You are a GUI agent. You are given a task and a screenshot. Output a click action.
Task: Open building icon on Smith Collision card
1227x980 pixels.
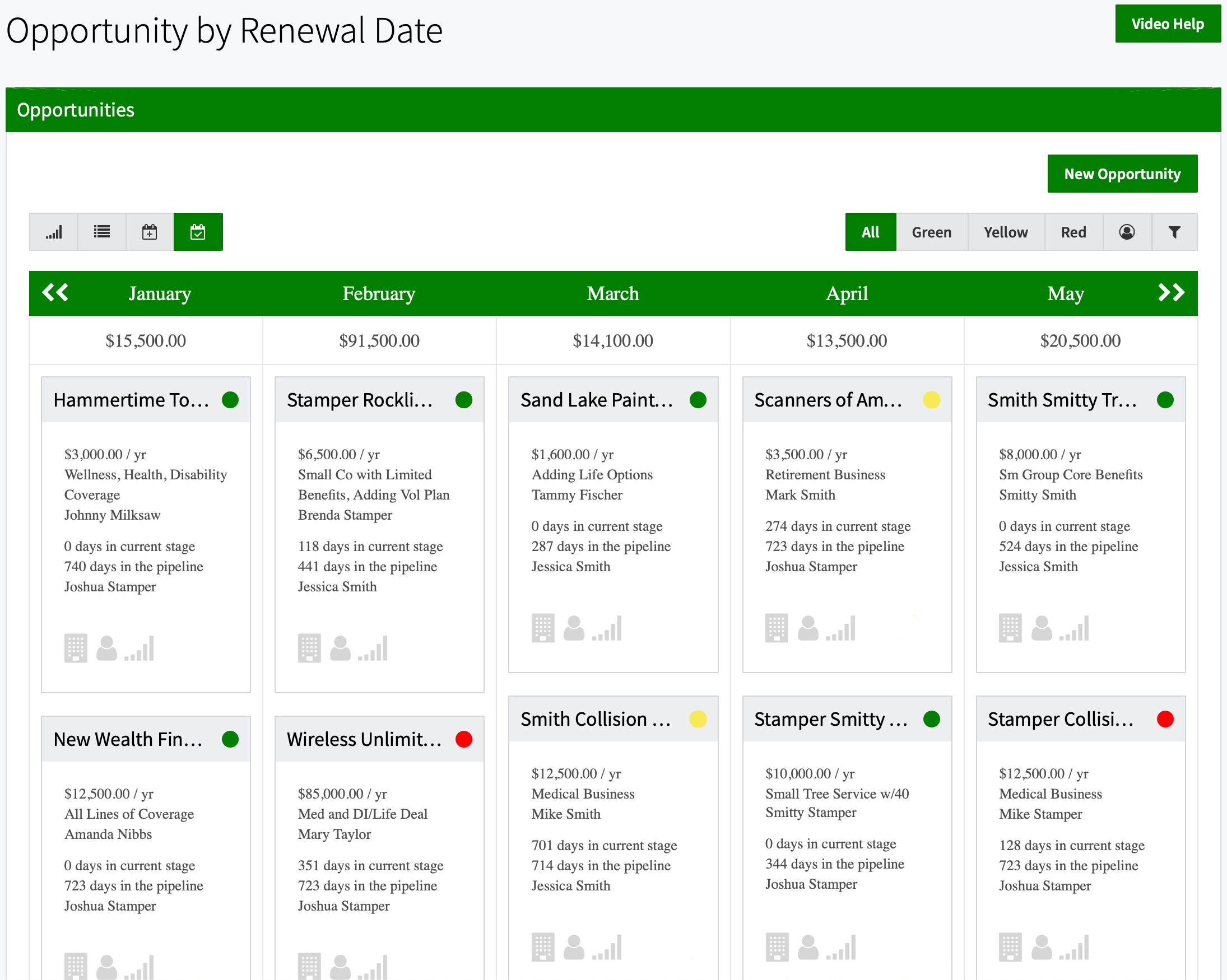pyautogui.click(x=543, y=948)
